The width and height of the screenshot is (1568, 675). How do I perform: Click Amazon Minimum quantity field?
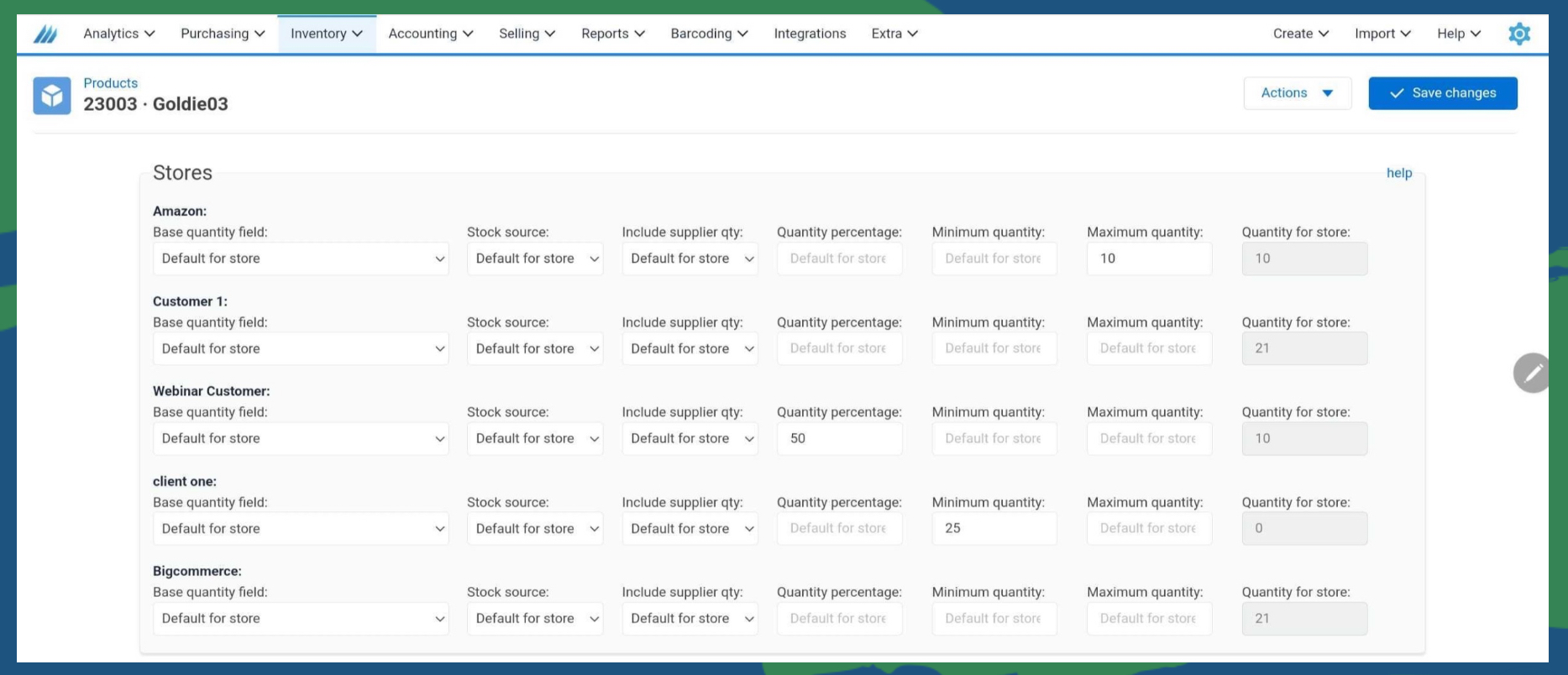994,259
